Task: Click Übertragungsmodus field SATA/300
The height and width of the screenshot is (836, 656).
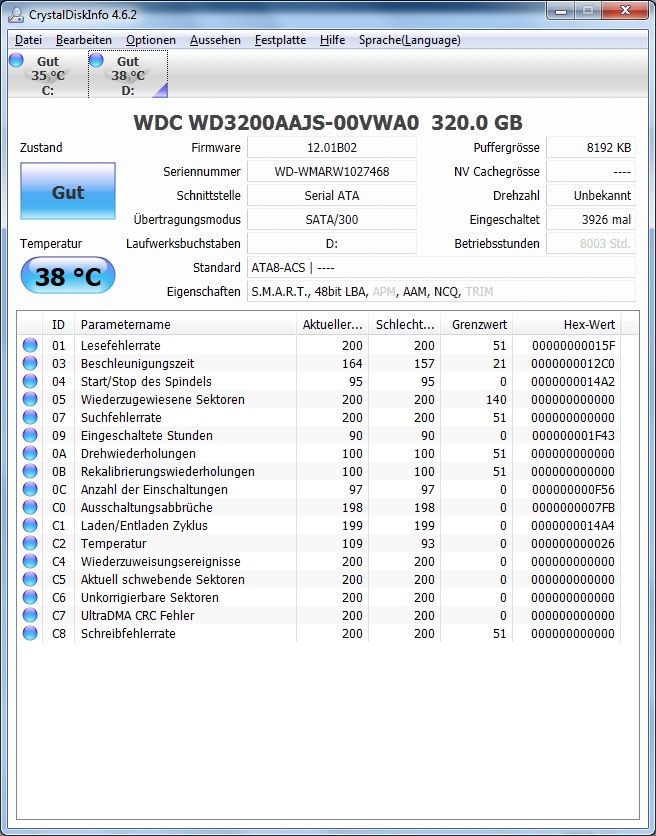Action: pos(332,220)
